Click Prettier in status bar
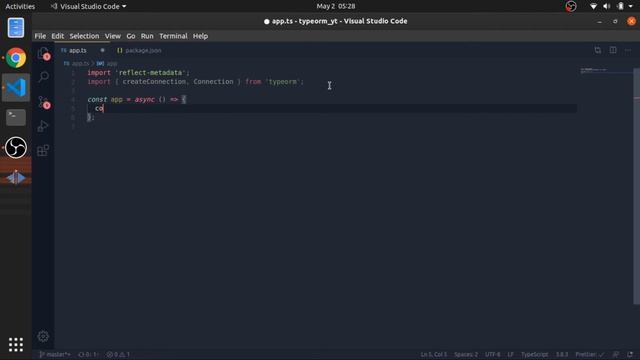Image resolution: width=640 pixels, height=360 pixels. pos(589,354)
